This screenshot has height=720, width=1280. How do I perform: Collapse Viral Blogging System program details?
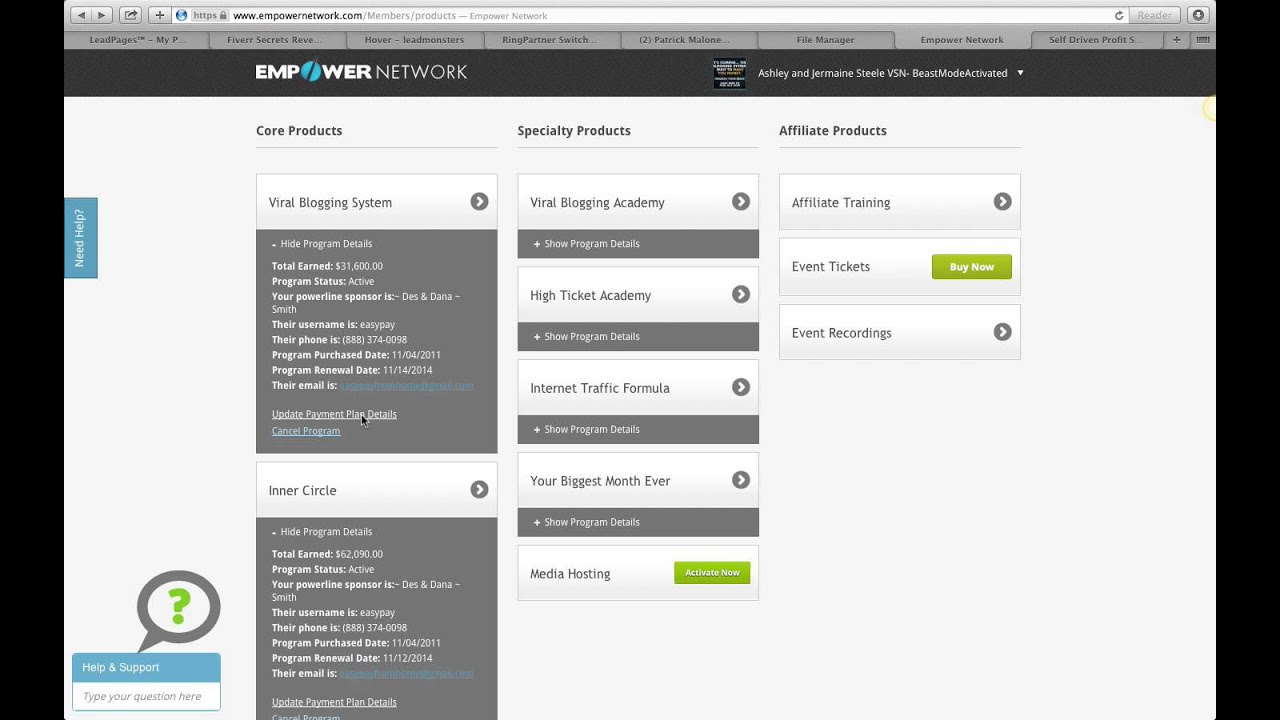[x=322, y=244]
